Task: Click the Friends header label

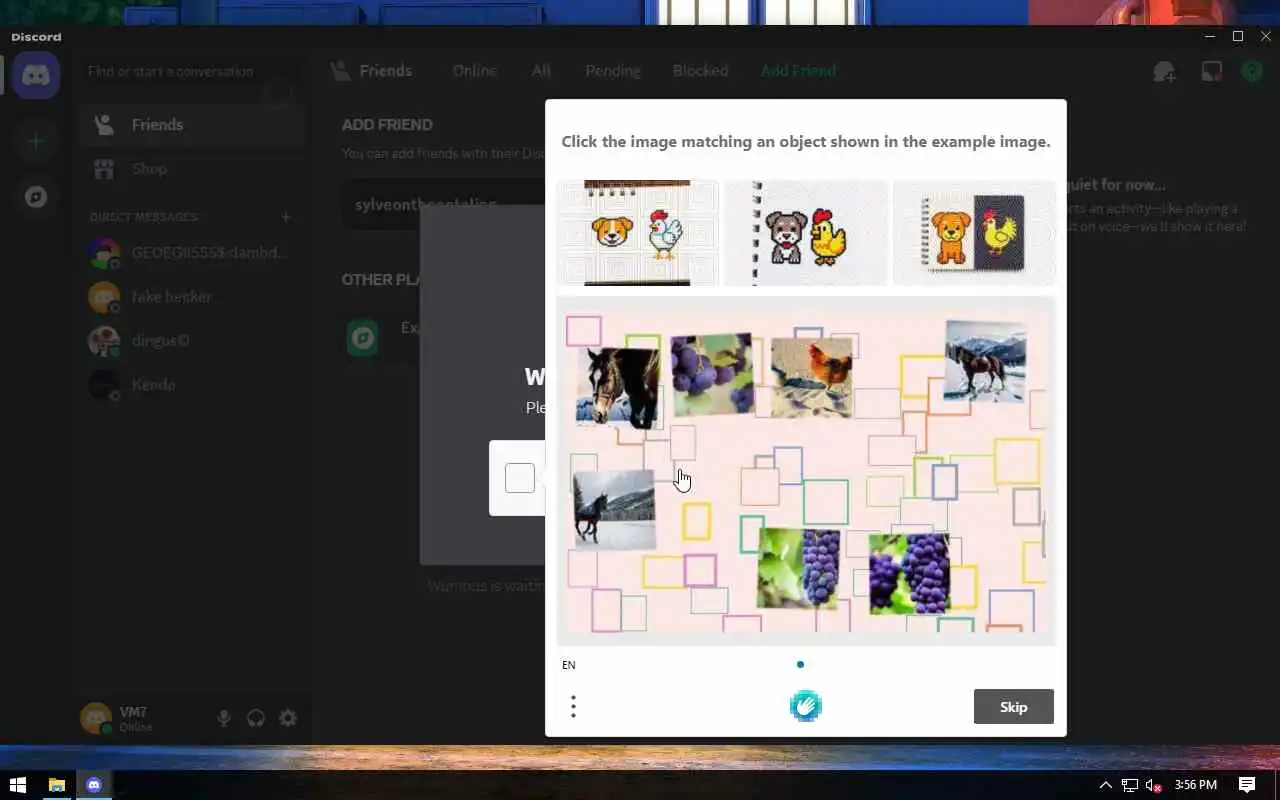Action: tap(386, 71)
